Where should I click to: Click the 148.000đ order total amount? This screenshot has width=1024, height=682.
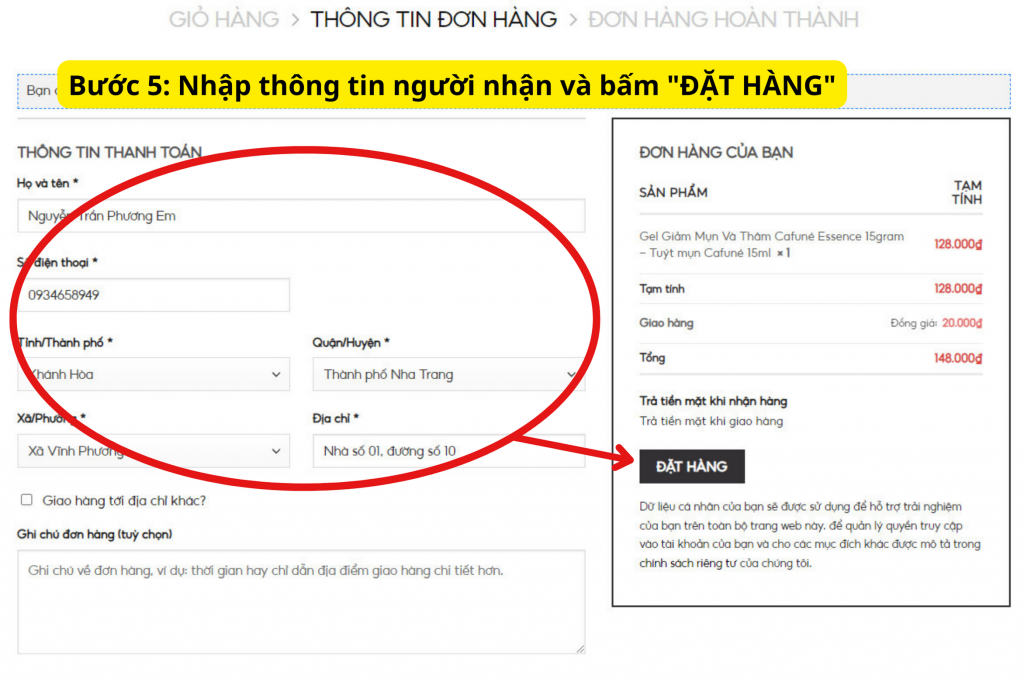[958, 358]
